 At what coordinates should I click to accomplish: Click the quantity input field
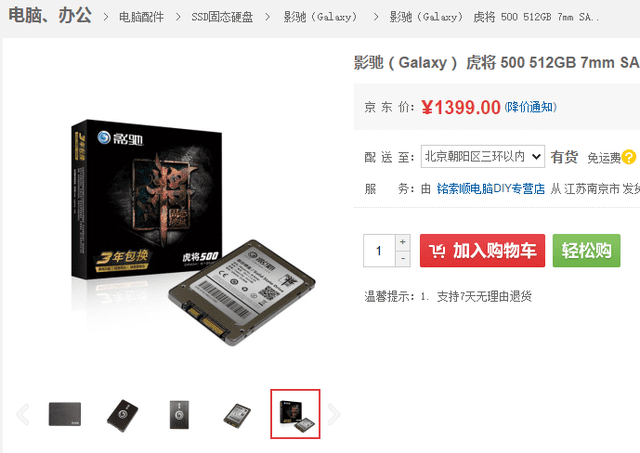(379, 251)
